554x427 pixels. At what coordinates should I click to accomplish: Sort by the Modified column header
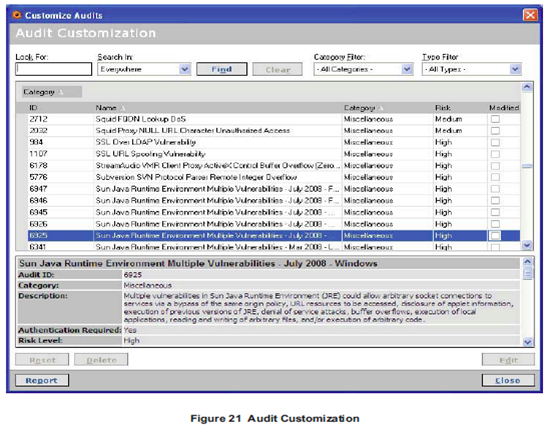(x=504, y=108)
